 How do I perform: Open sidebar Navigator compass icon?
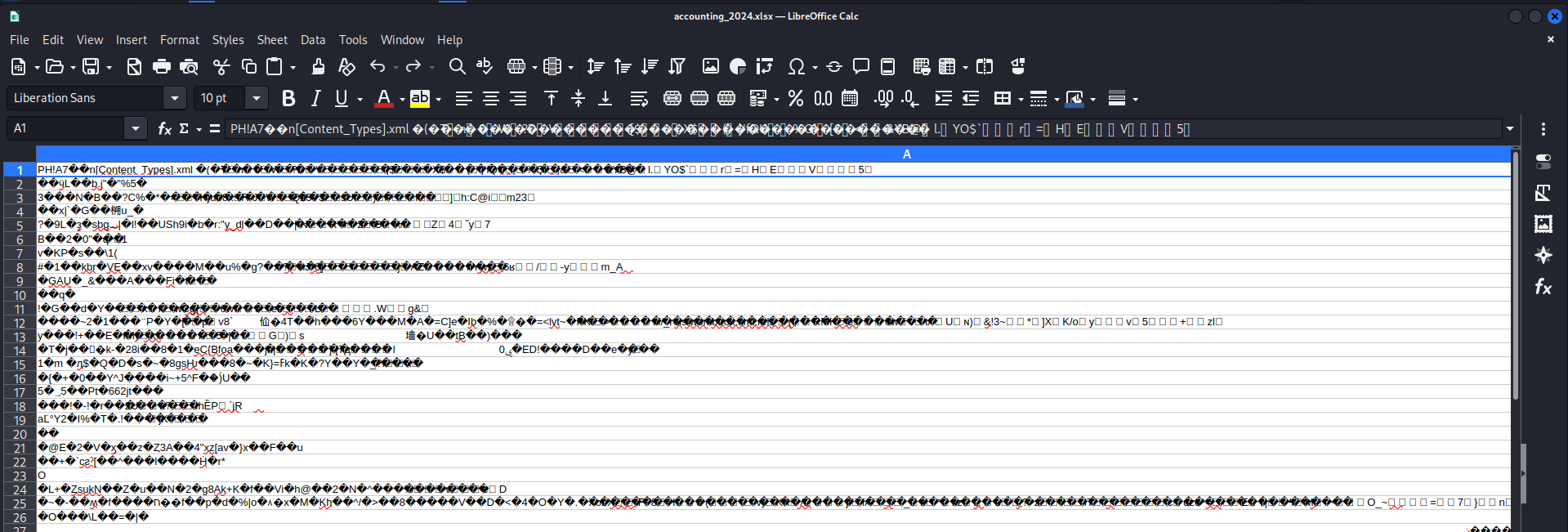click(1543, 255)
